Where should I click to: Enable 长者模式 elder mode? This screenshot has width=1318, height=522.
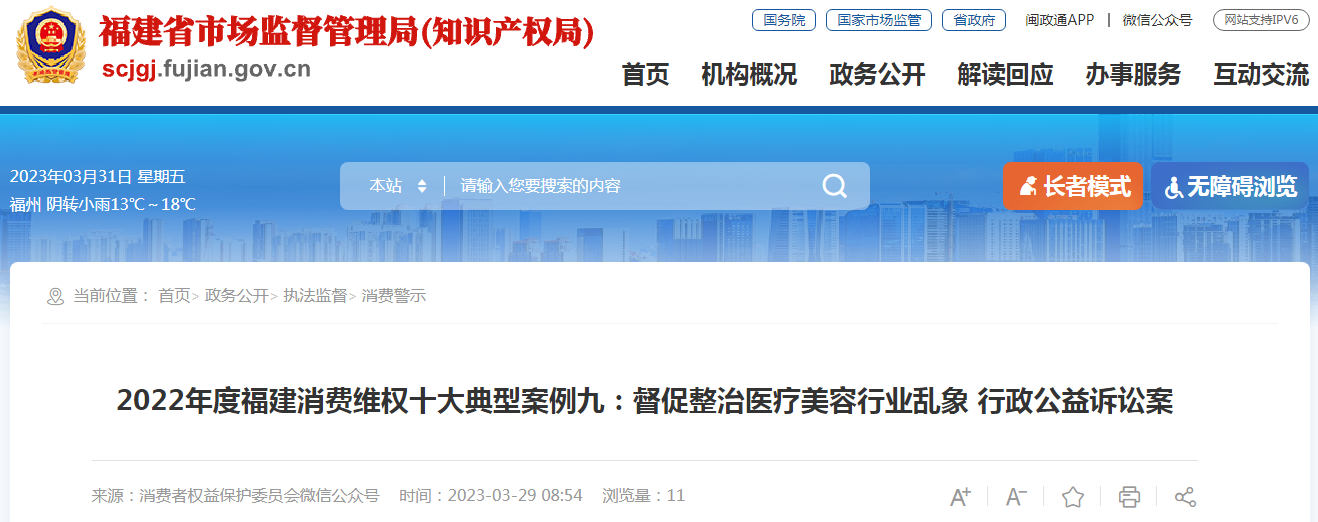pyautogui.click(x=1073, y=186)
